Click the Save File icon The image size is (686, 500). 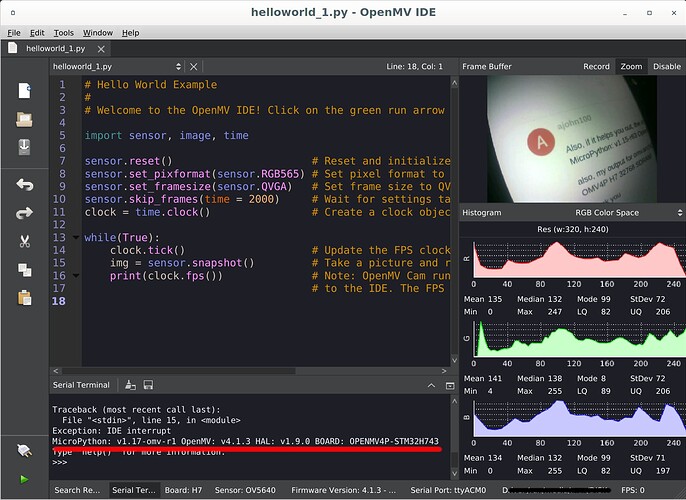point(24,148)
